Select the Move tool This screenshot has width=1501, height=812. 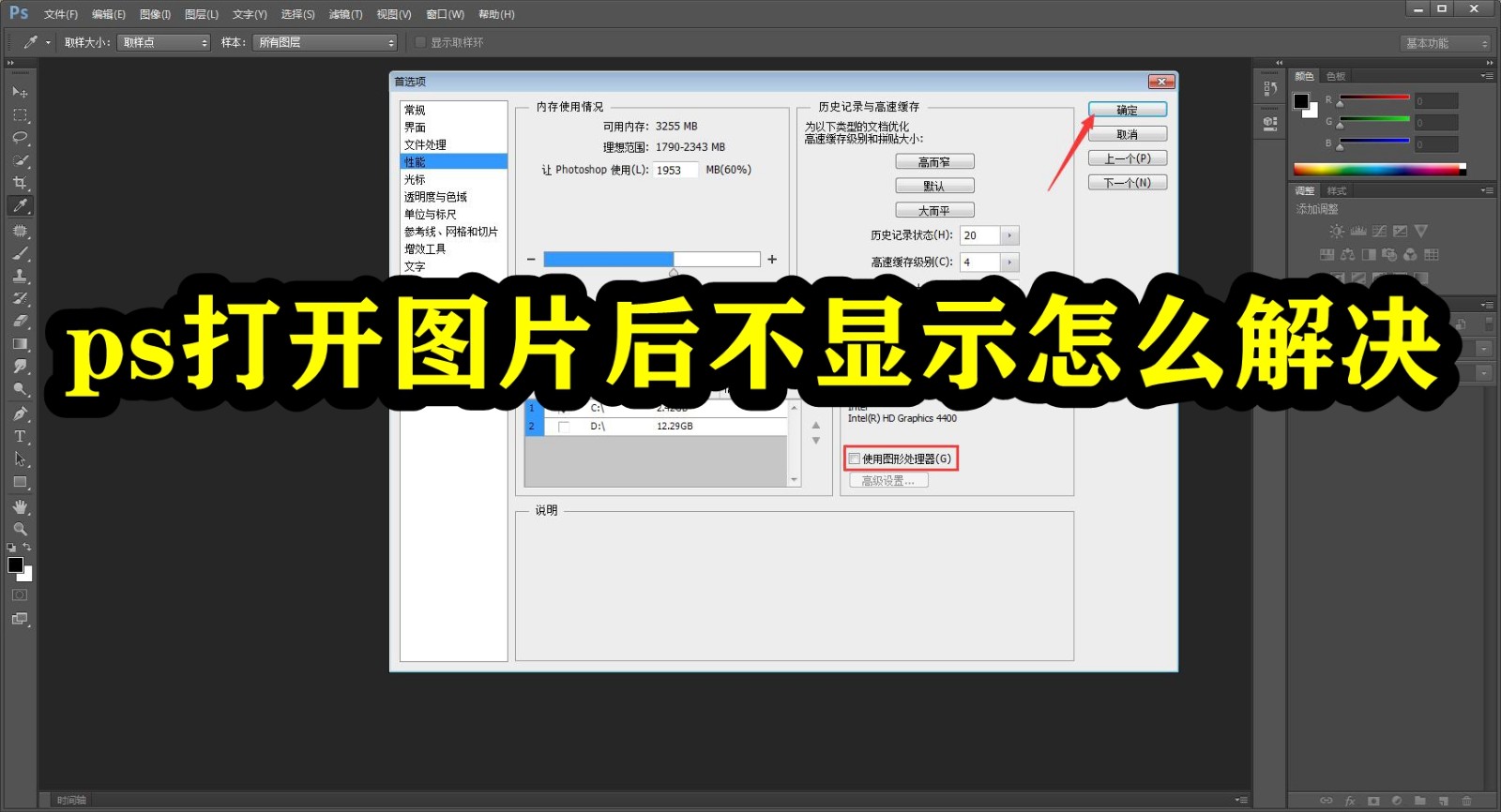click(20, 92)
